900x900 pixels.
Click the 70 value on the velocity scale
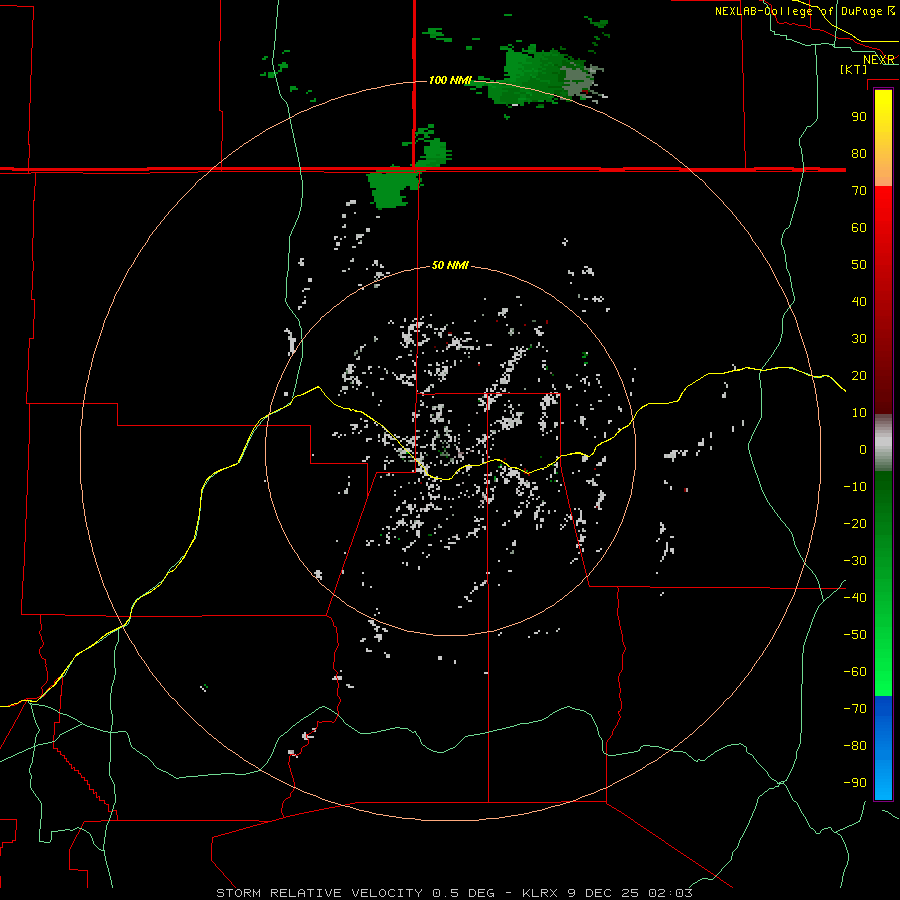859,191
